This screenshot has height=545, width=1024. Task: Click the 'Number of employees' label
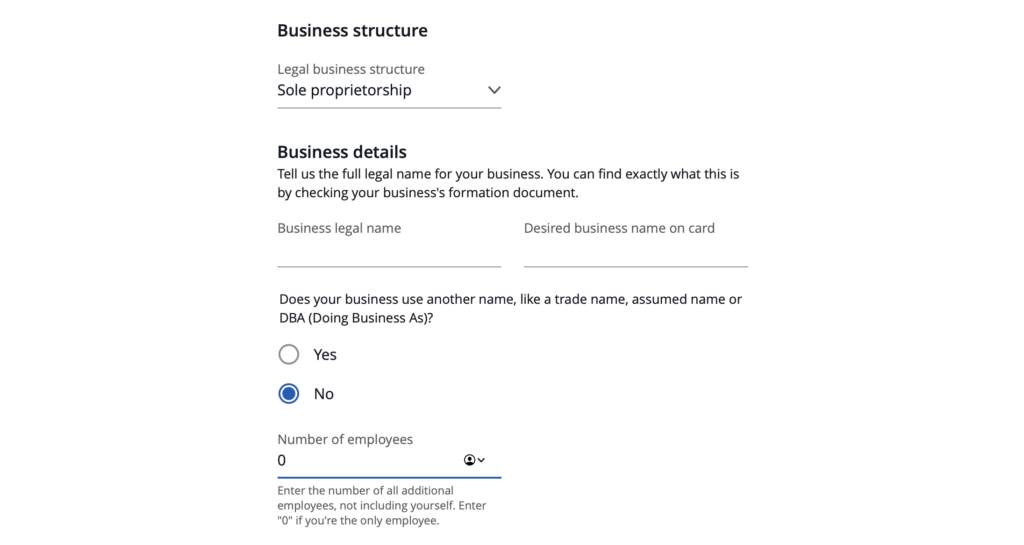pos(345,439)
